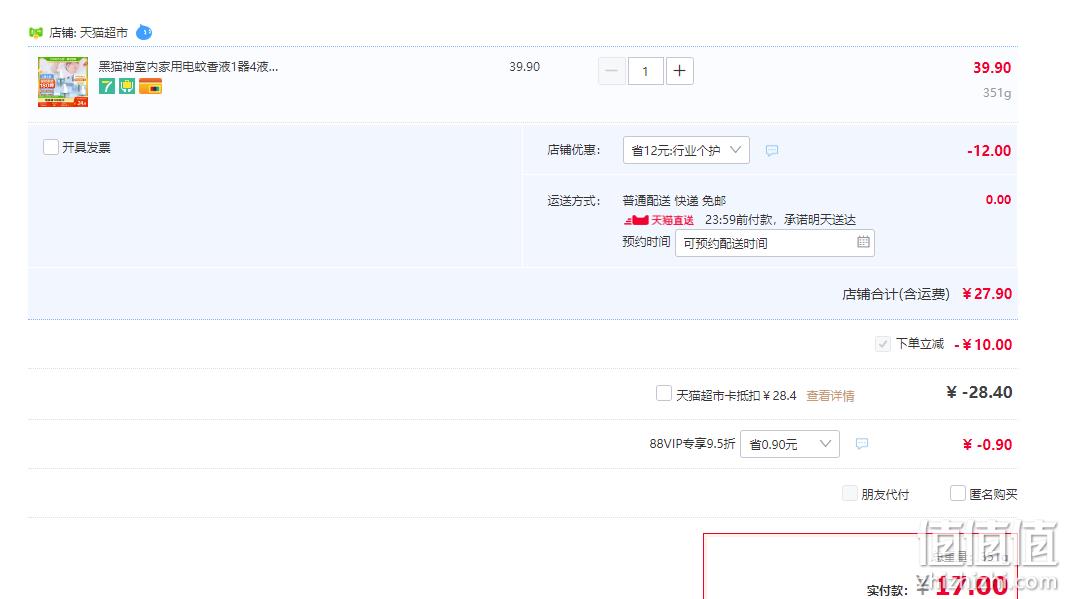Enable the 开具发票 invoice checkbox
This screenshot has height=599, width=1067.
click(x=51, y=147)
